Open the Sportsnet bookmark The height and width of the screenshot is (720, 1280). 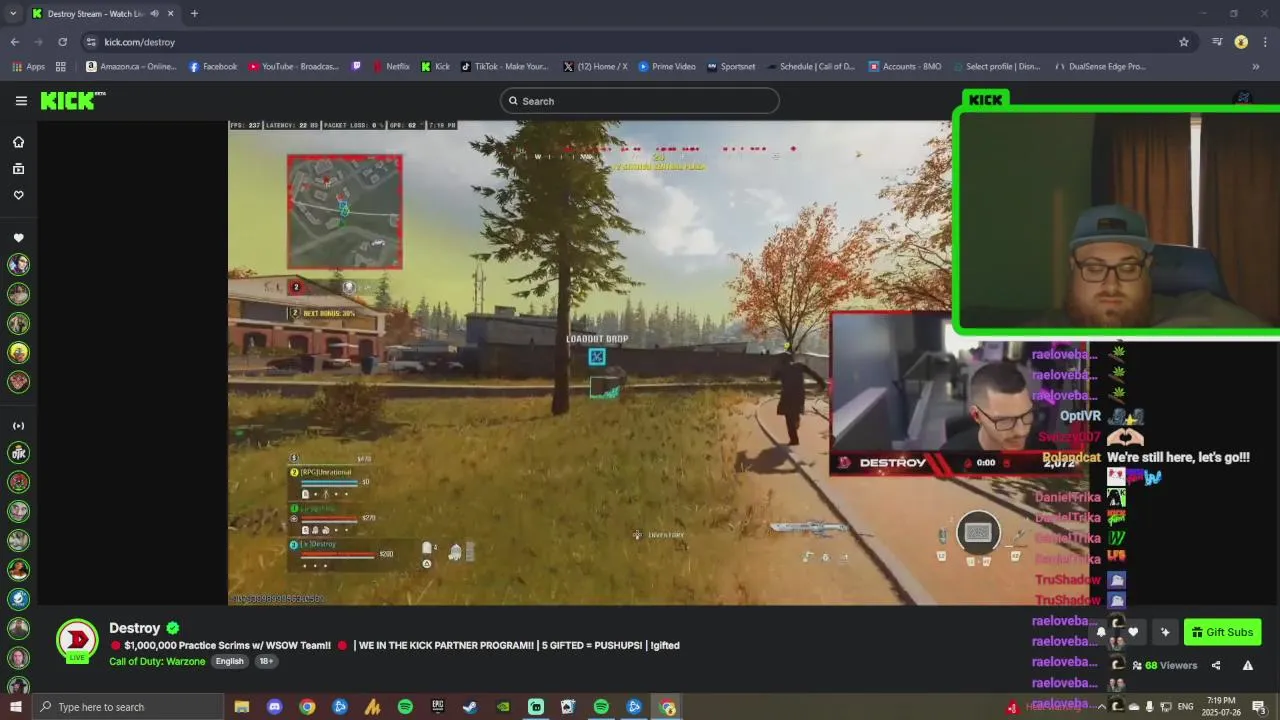coord(731,67)
